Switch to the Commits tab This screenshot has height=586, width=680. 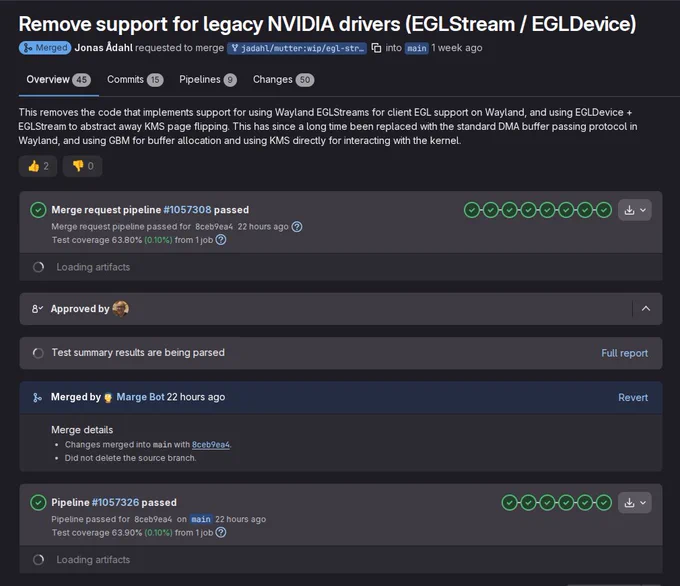coord(135,80)
